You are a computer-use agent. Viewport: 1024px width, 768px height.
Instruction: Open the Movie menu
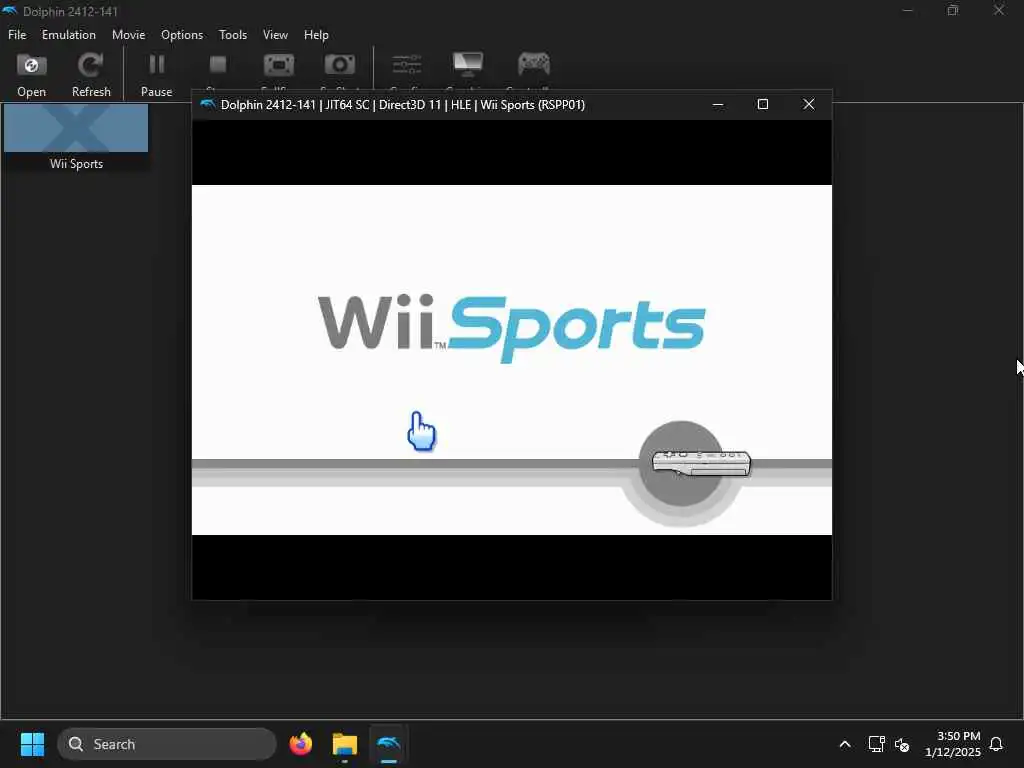pos(128,35)
